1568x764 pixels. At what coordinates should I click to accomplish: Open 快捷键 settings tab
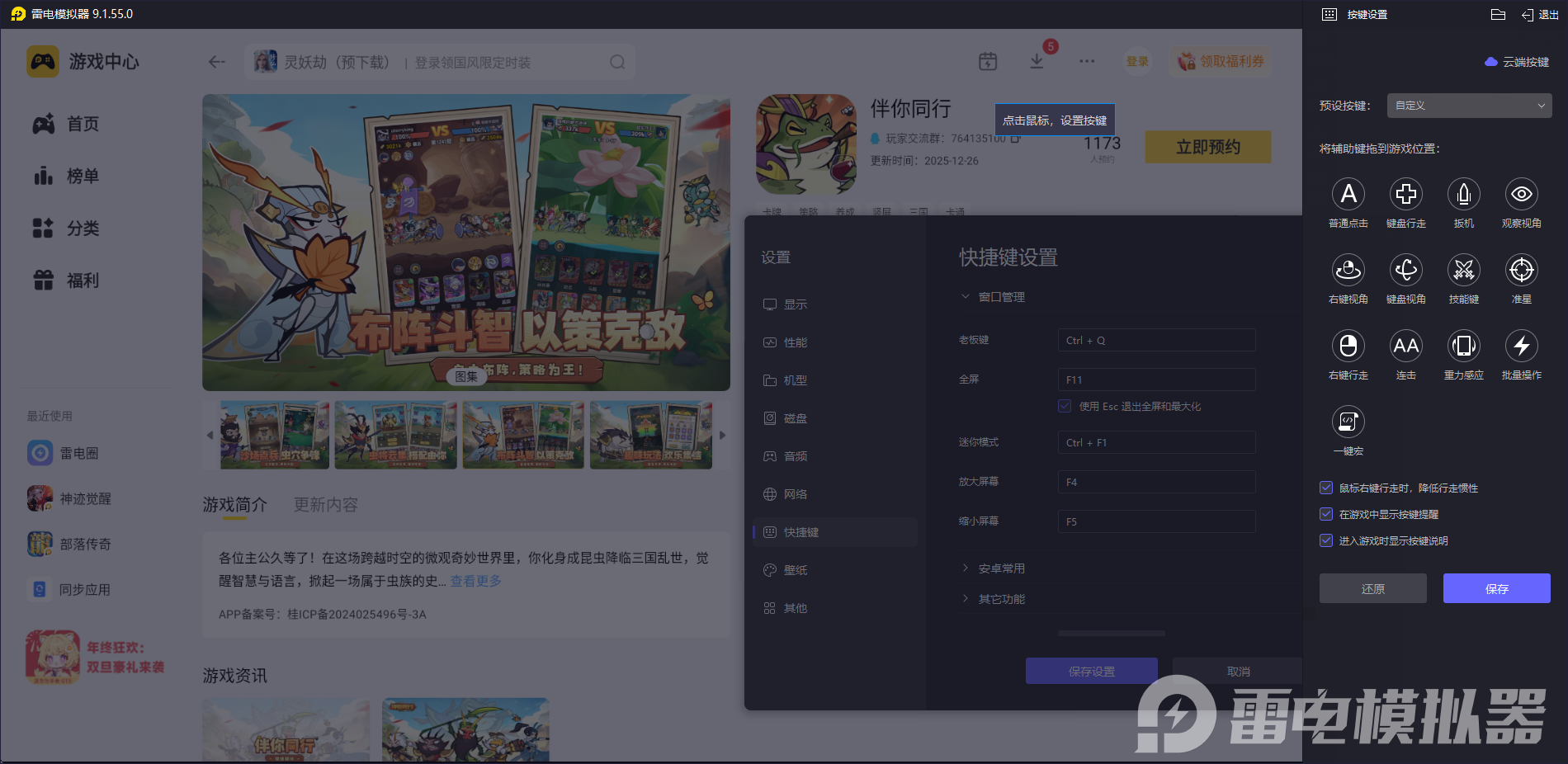tap(835, 532)
